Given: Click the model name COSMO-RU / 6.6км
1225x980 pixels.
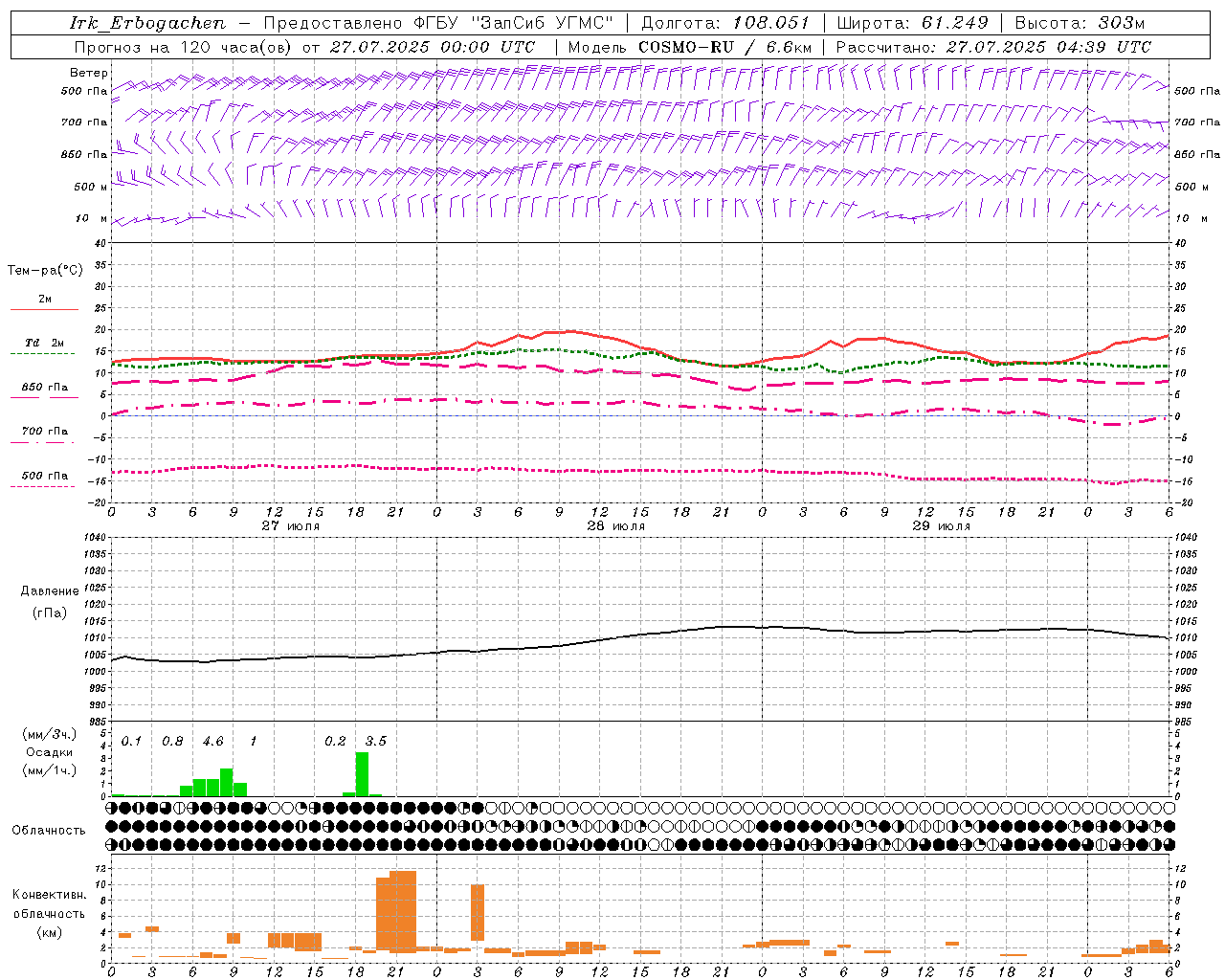Looking at the screenshot, I should point(725,47).
